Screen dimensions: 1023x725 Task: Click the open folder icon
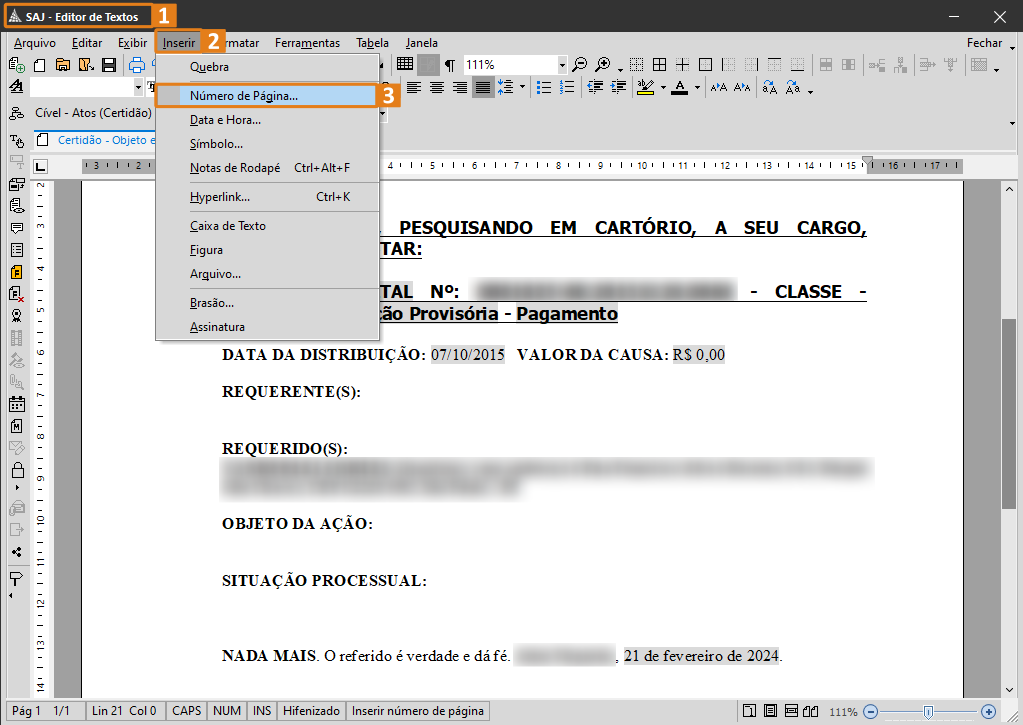tap(63, 65)
